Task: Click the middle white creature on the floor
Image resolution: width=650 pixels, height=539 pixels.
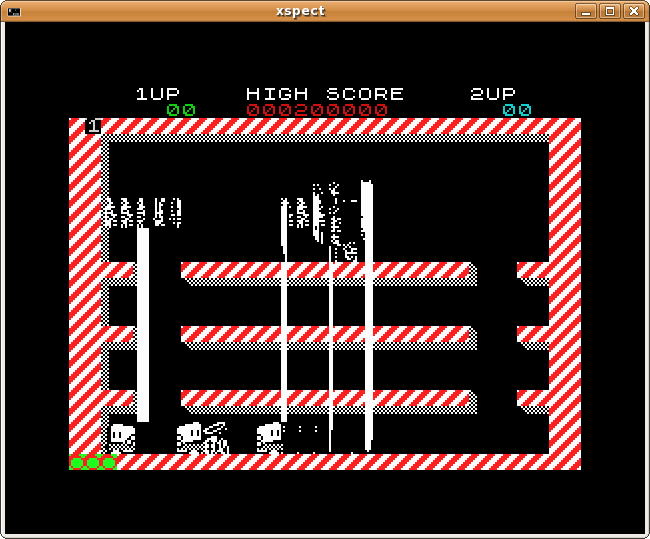Action: coord(189,437)
